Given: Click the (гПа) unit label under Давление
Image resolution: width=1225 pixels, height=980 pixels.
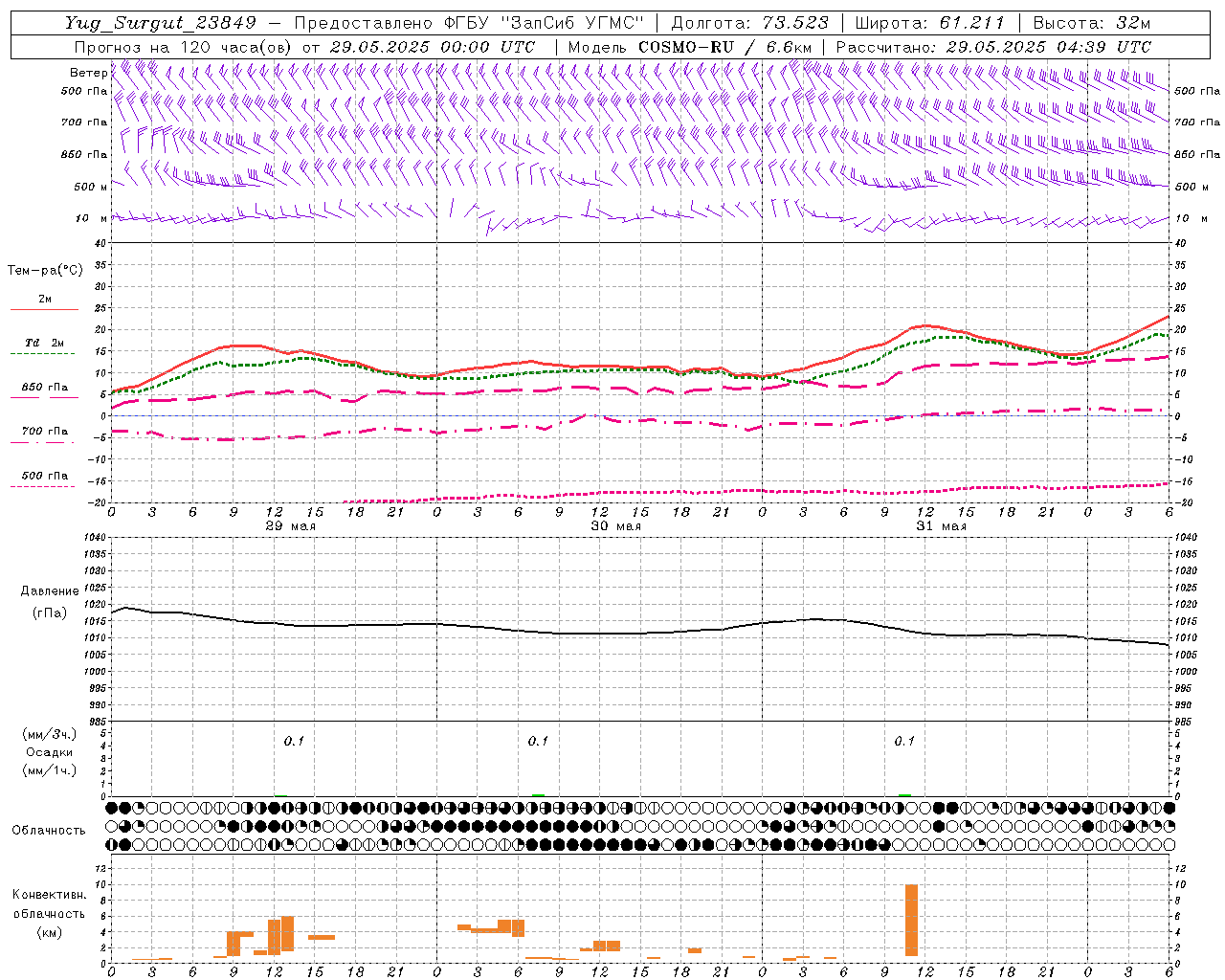Looking at the screenshot, I should 50,613.
